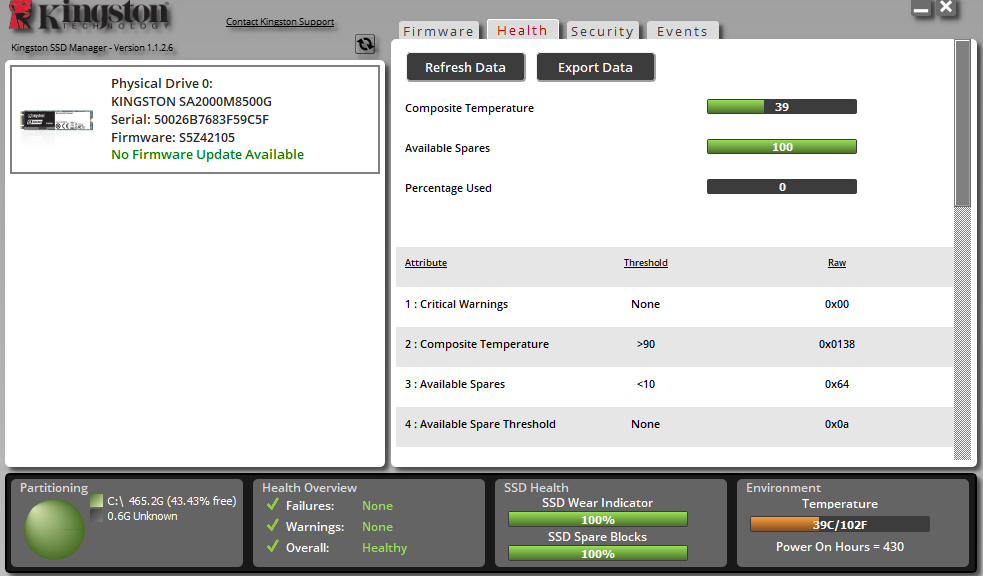Sort by the Attribute column header

[426, 263]
